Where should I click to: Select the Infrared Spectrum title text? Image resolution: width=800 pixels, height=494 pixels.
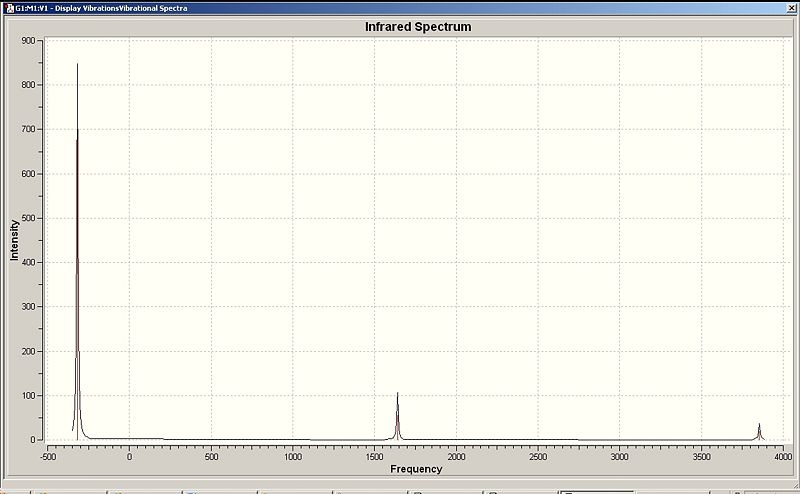click(x=418, y=27)
